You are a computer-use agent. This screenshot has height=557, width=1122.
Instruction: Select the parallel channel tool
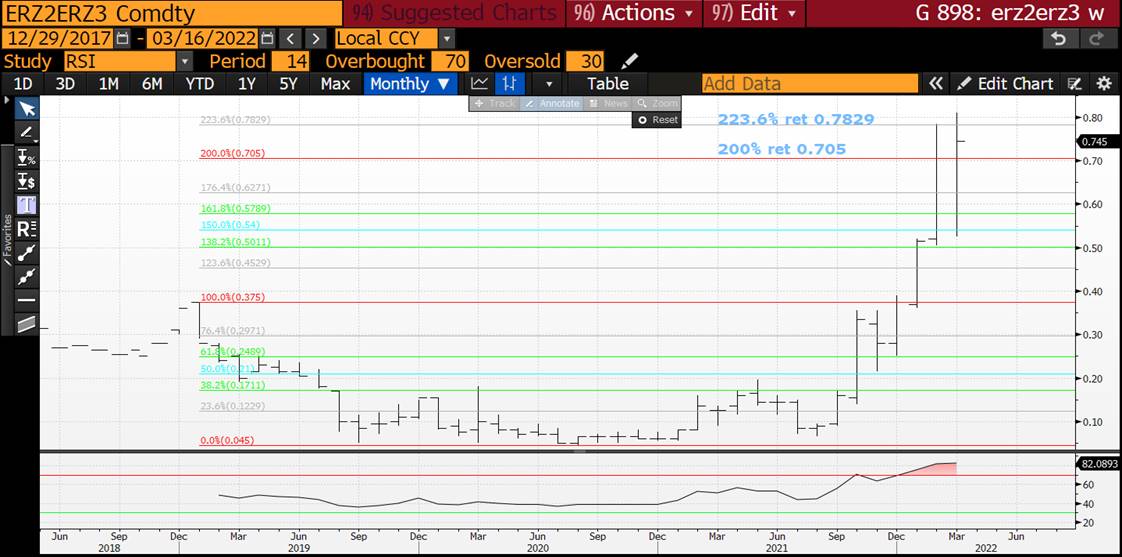pyautogui.click(x=27, y=324)
